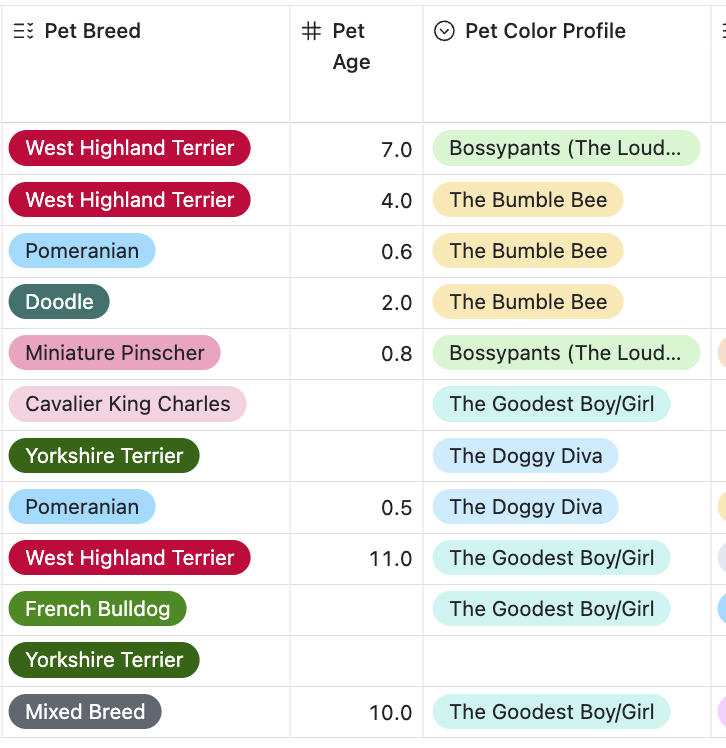Select the Pet Age column header text

(351, 47)
